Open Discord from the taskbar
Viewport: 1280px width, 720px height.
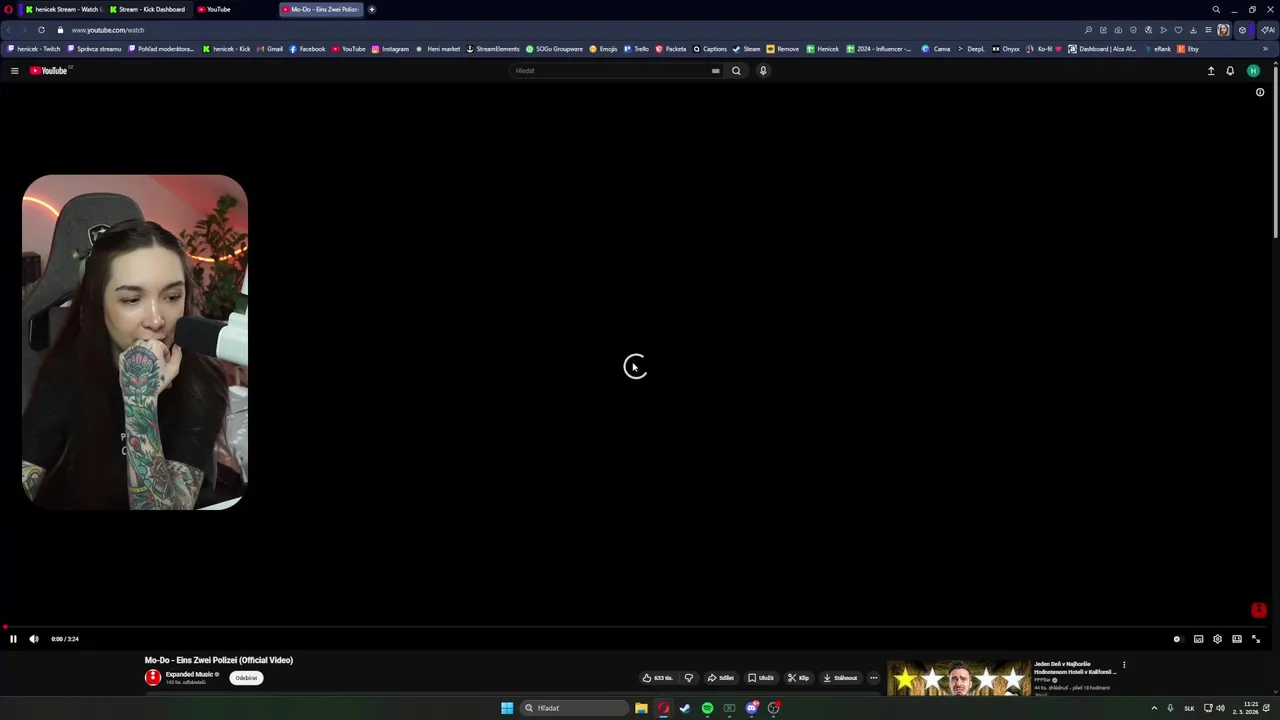tap(751, 708)
